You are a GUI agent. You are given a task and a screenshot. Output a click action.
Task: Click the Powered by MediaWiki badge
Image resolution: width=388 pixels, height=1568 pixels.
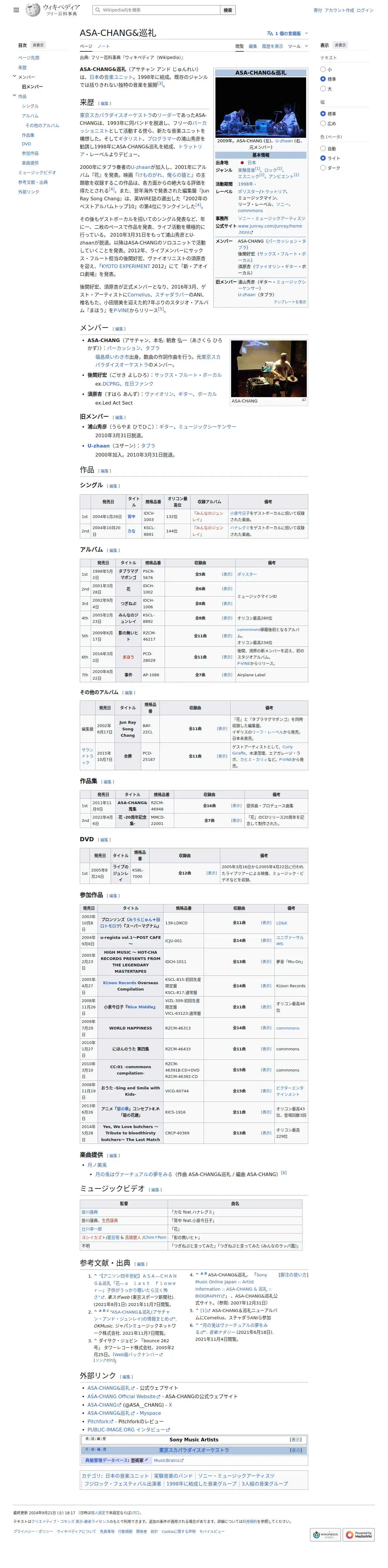point(358,1534)
